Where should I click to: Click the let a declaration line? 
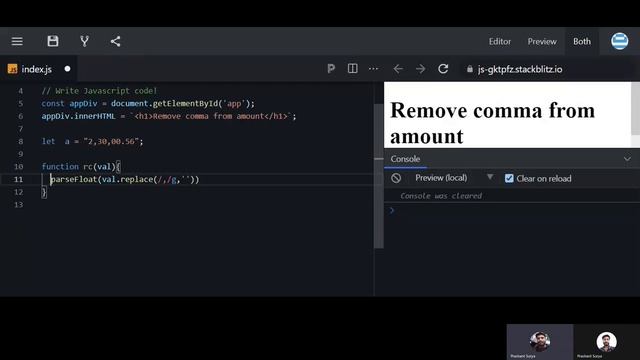(x=92, y=141)
